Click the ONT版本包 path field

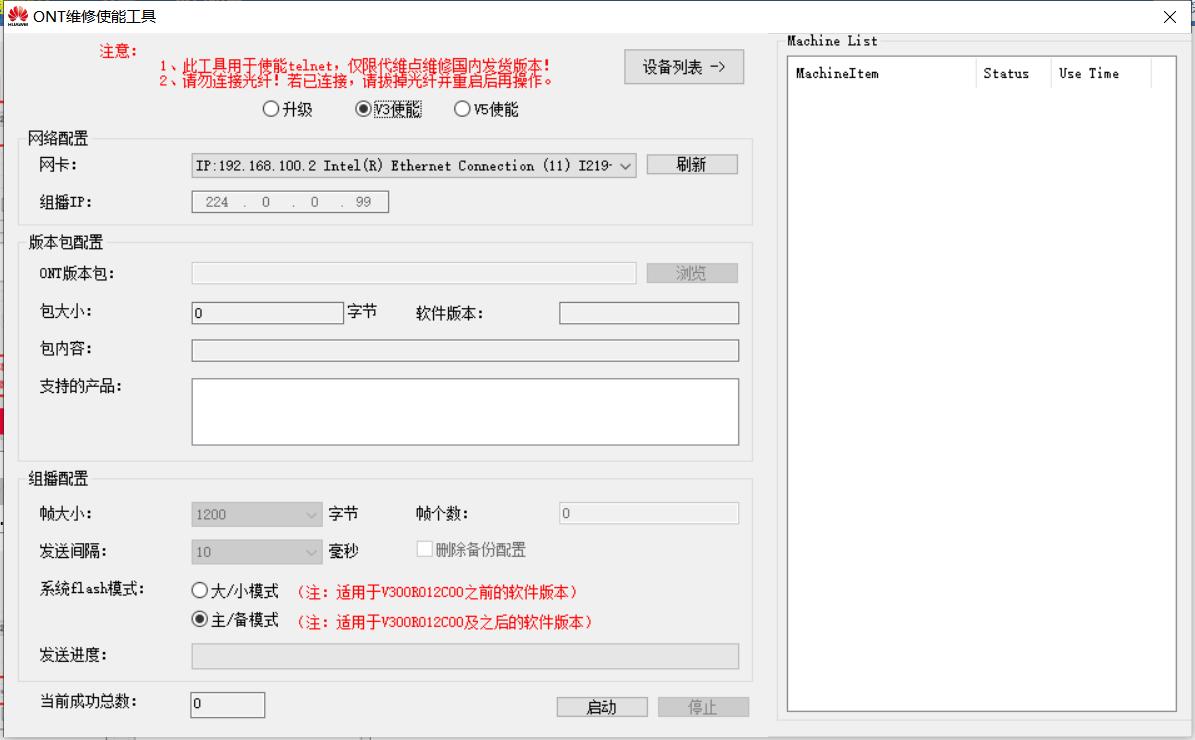414,273
